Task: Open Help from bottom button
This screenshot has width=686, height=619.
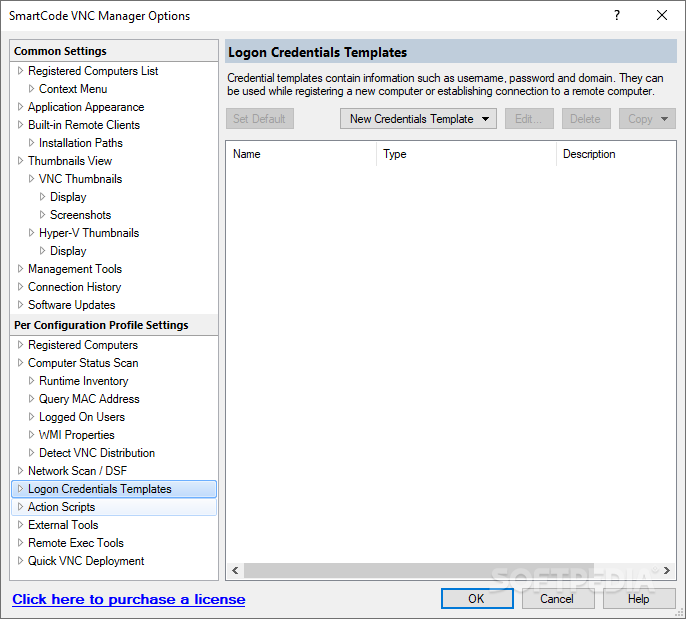Action: pyautogui.click(x=639, y=598)
